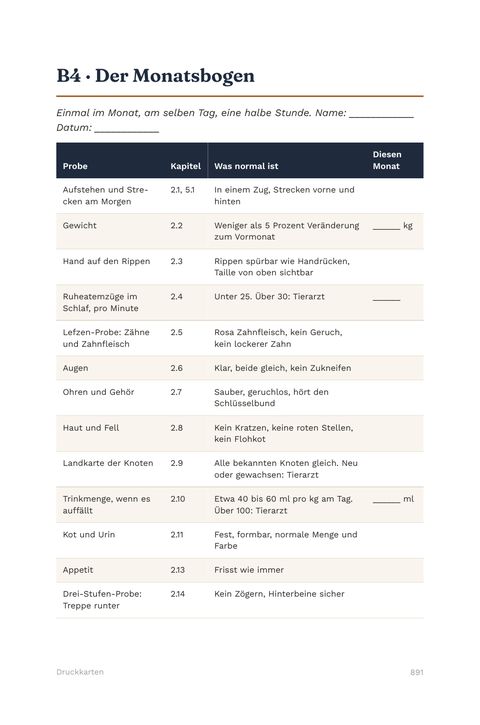Click the 'Was normal ist' header

click(246, 166)
